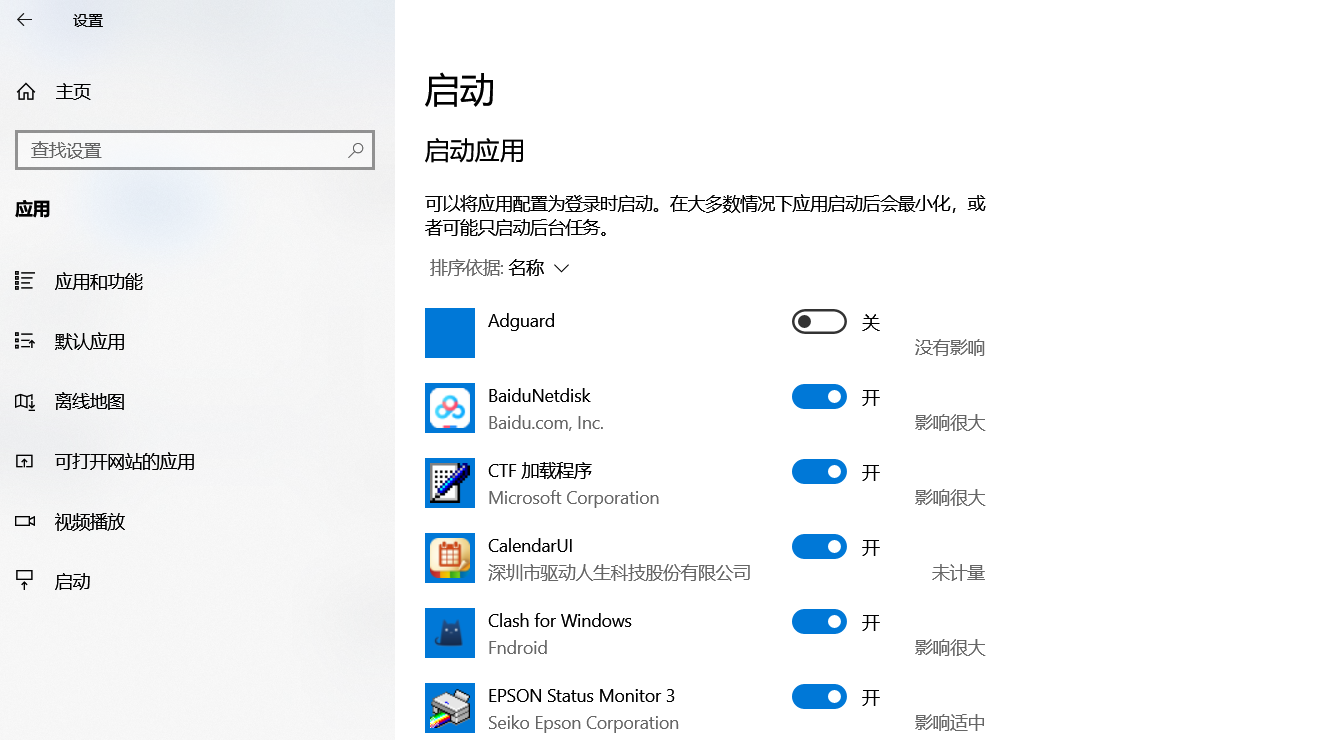
Task: Click the 应用和功能 list icon
Action: 25,281
